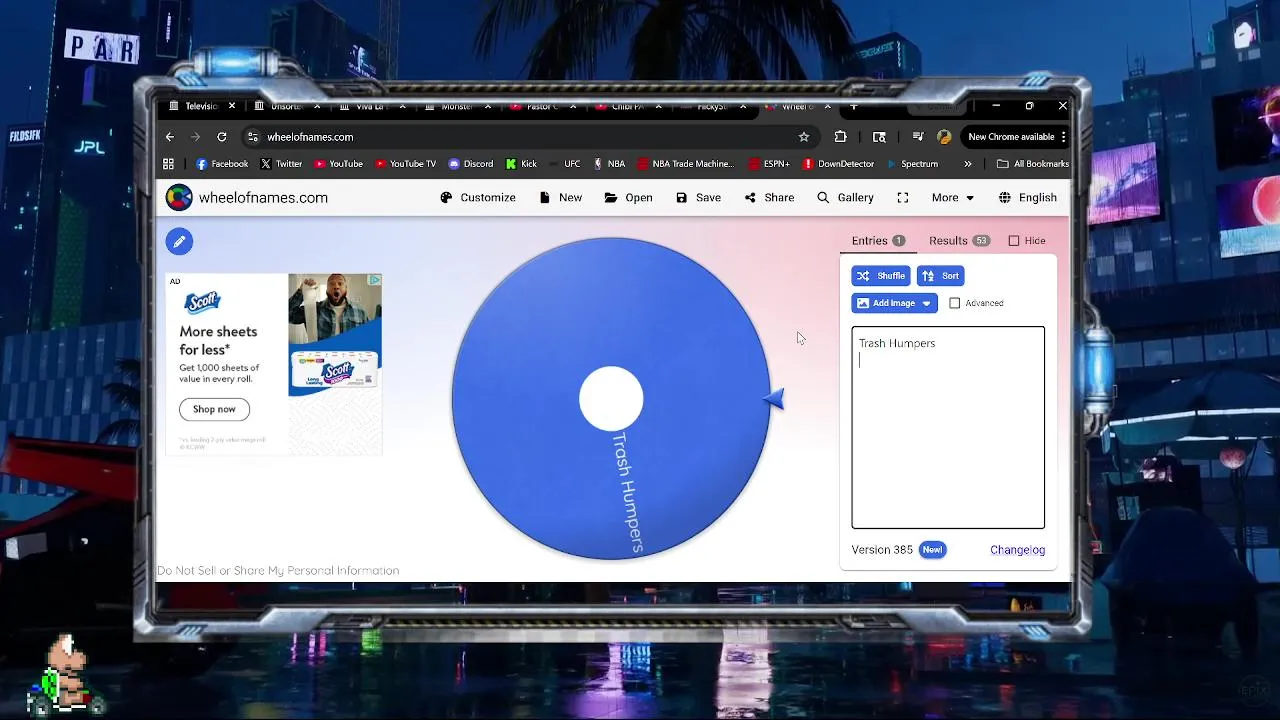
Task: Open the Customize palette option
Action: (x=478, y=198)
